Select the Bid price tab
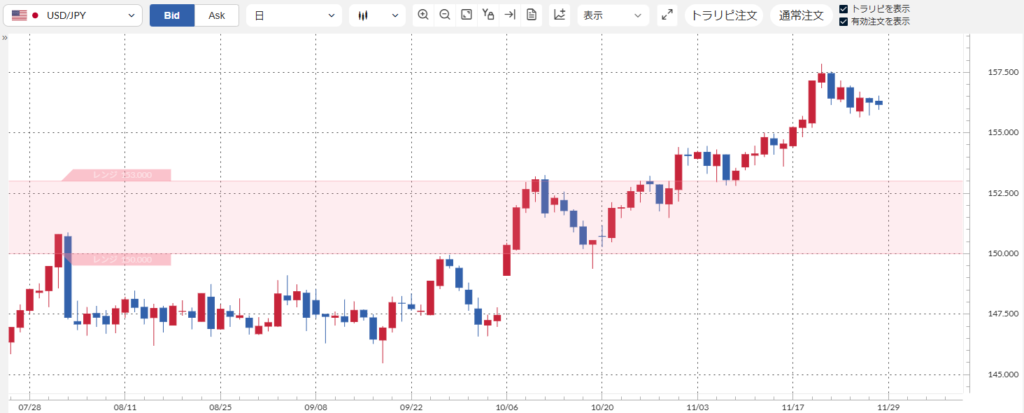Image resolution: width=1024 pixels, height=413 pixels. pos(172,15)
